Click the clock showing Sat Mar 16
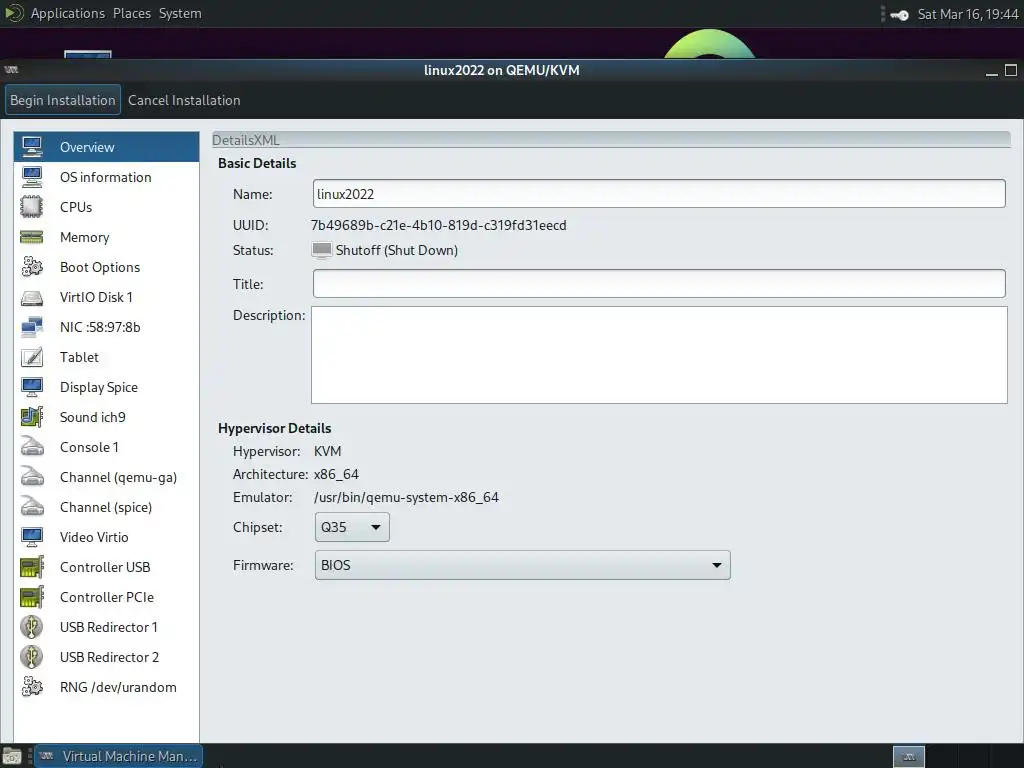This screenshot has height=768, width=1024. [x=968, y=14]
